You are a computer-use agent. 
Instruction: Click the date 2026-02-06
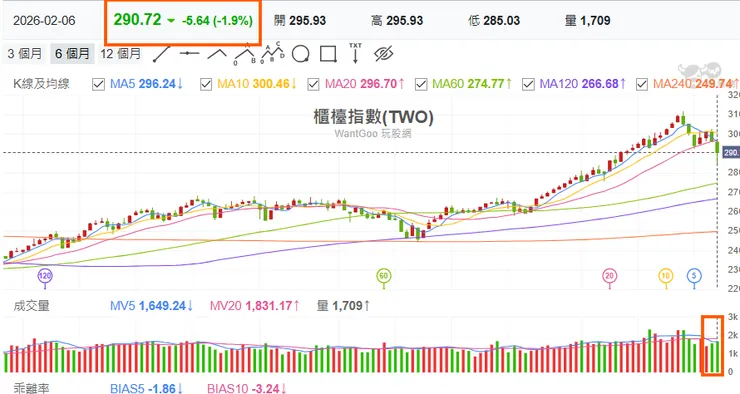pyautogui.click(x=44, y=21)
